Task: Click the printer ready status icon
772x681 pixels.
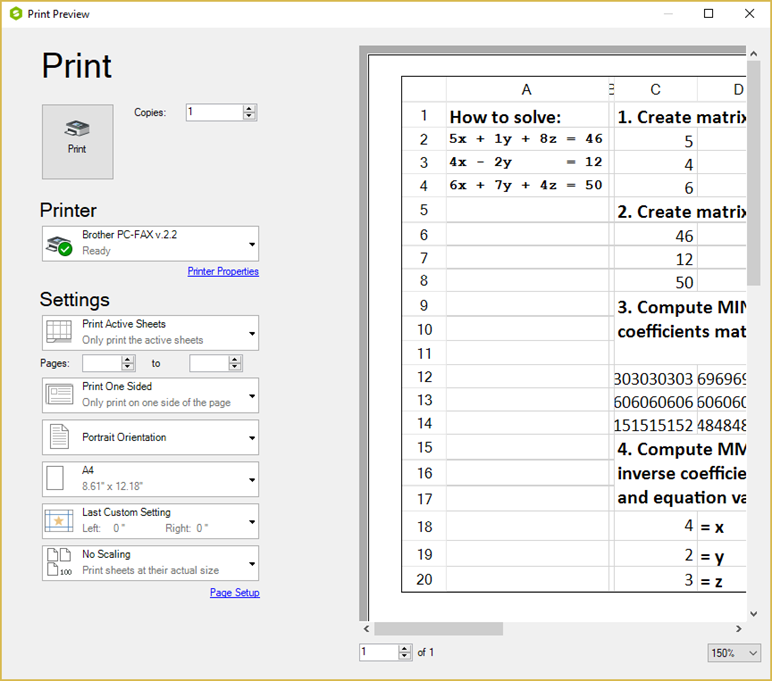Action: [59, 245]
